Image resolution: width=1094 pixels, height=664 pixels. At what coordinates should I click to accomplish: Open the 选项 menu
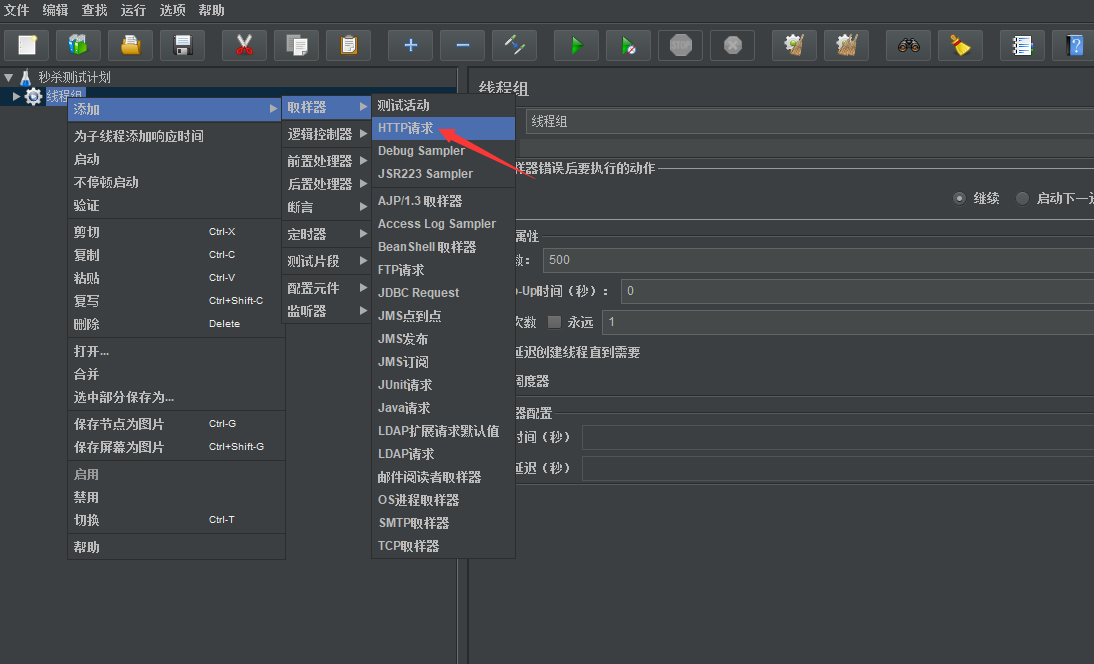172,10
